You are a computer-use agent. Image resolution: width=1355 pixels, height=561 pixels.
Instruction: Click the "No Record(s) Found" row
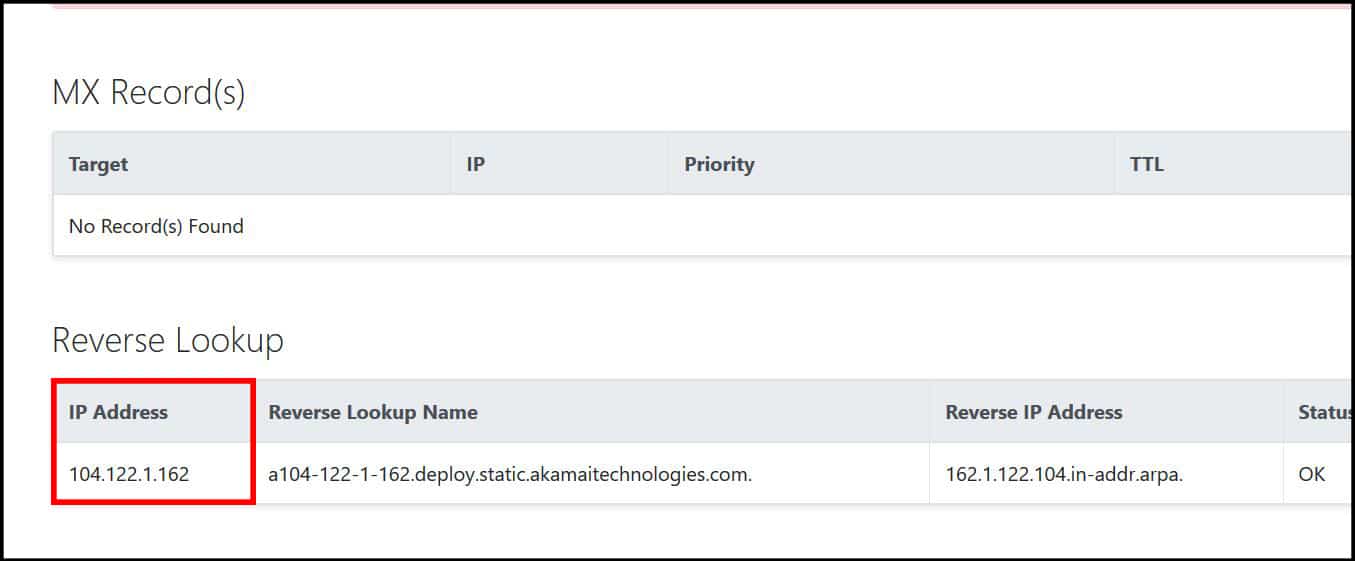click(x=702, y=226)
